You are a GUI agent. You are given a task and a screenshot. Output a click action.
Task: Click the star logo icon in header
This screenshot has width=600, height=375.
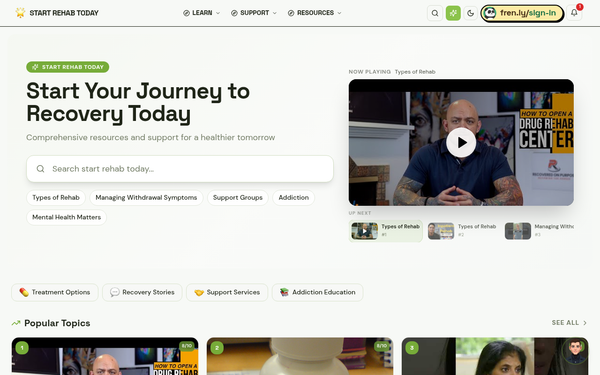pos(20,13)
